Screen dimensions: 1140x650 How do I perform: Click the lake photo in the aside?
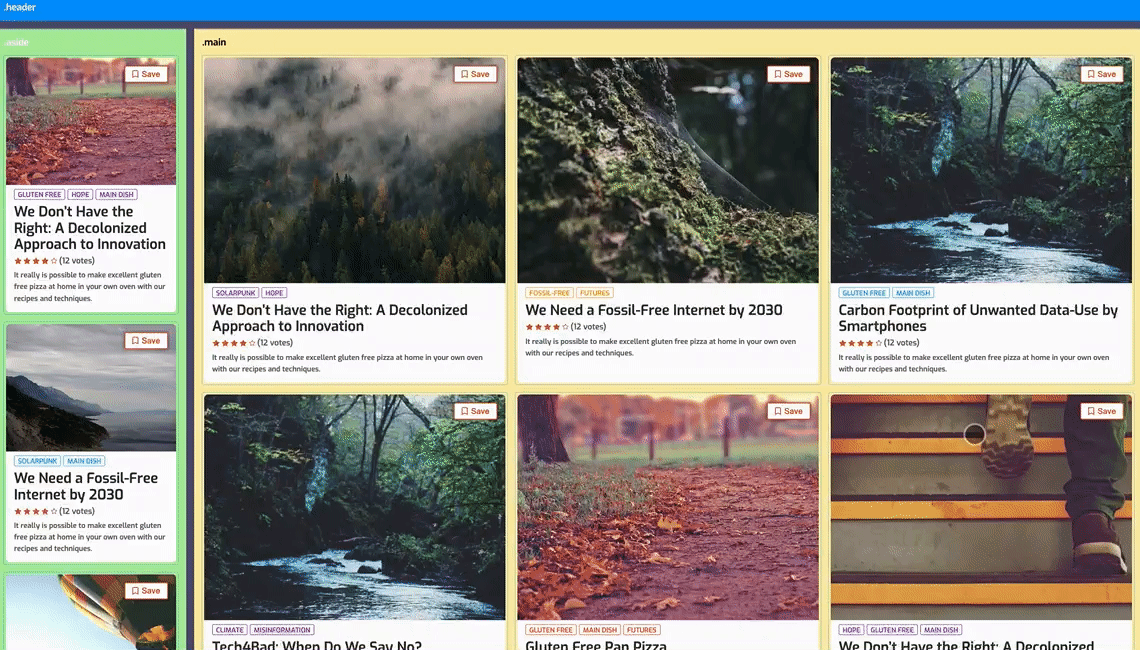click(91, 388)
